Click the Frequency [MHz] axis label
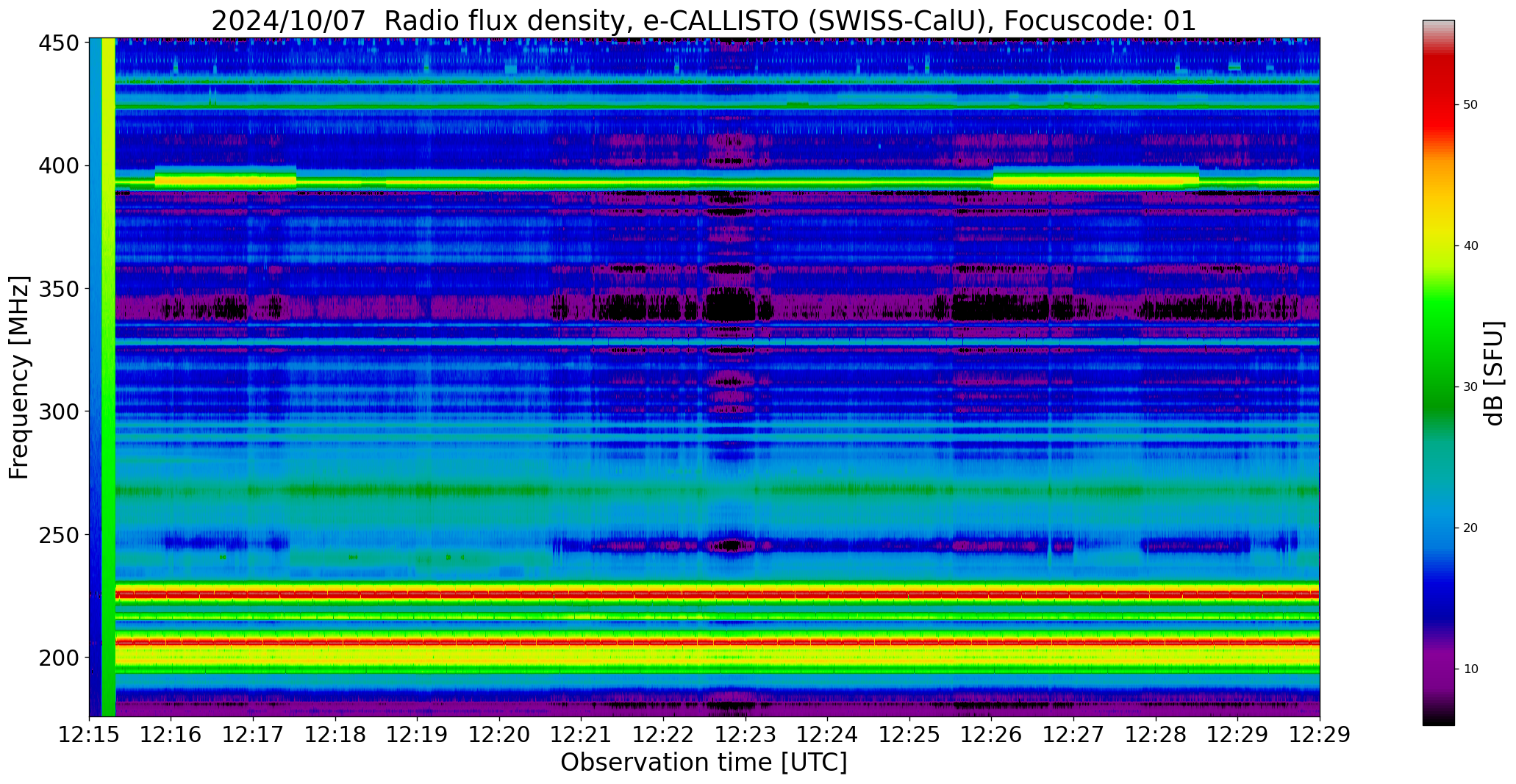The width and height of the screenshot is (1516, 784). 20,377
